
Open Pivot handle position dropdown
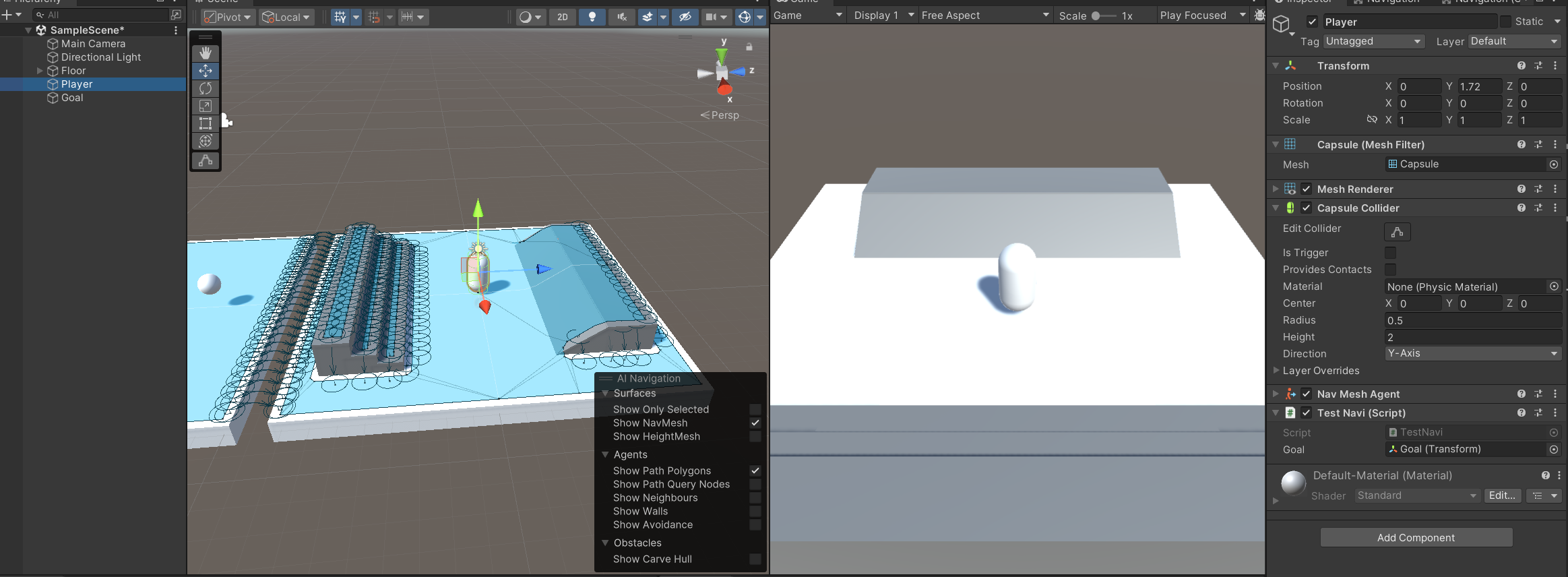coord(228,17)
